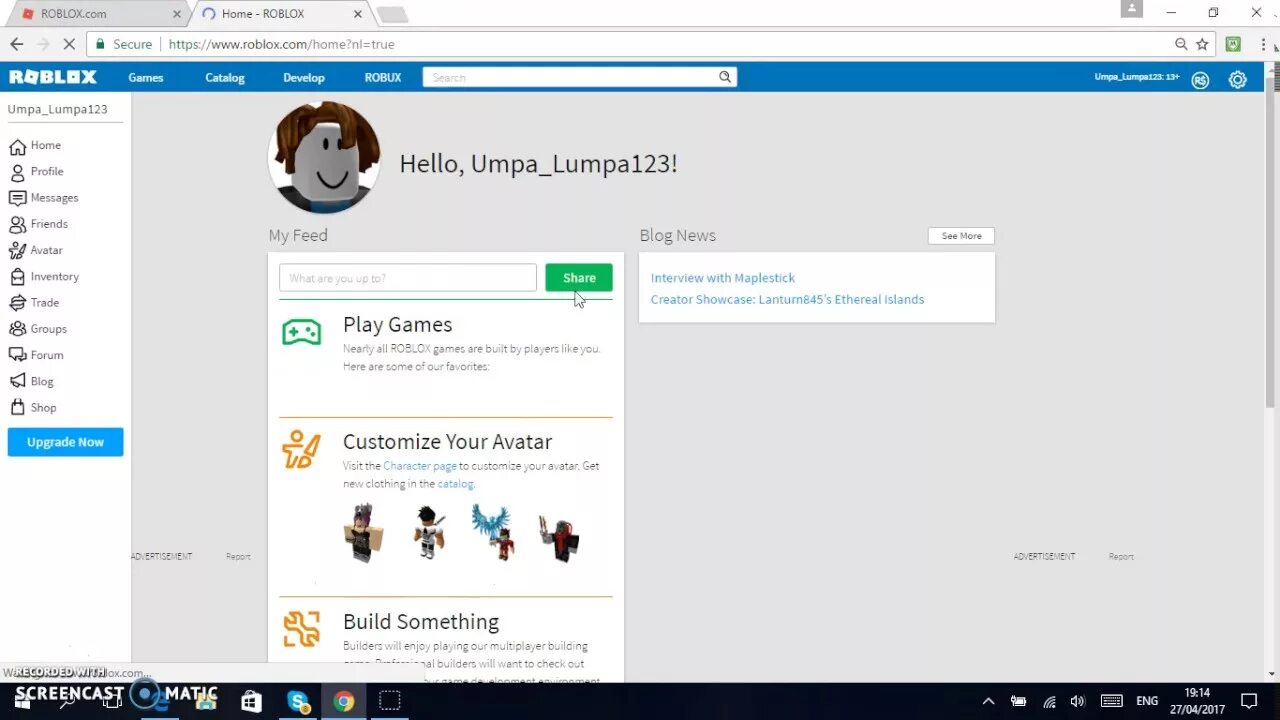Open Profile person icon in sidebar
Screen dimensions: 1280x720
coord(17,172)
